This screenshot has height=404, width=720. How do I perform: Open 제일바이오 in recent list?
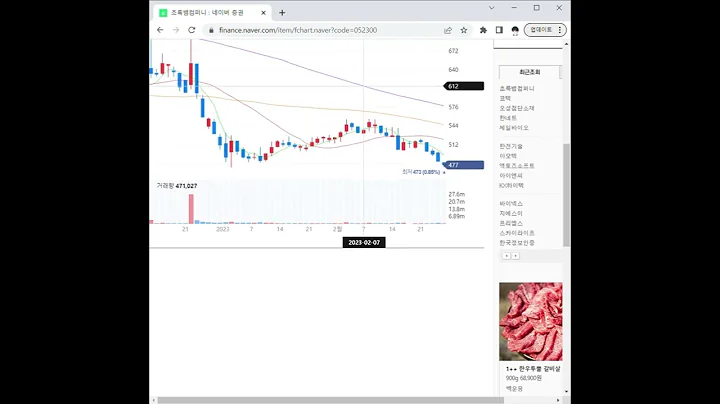click(x=514, y=128)
